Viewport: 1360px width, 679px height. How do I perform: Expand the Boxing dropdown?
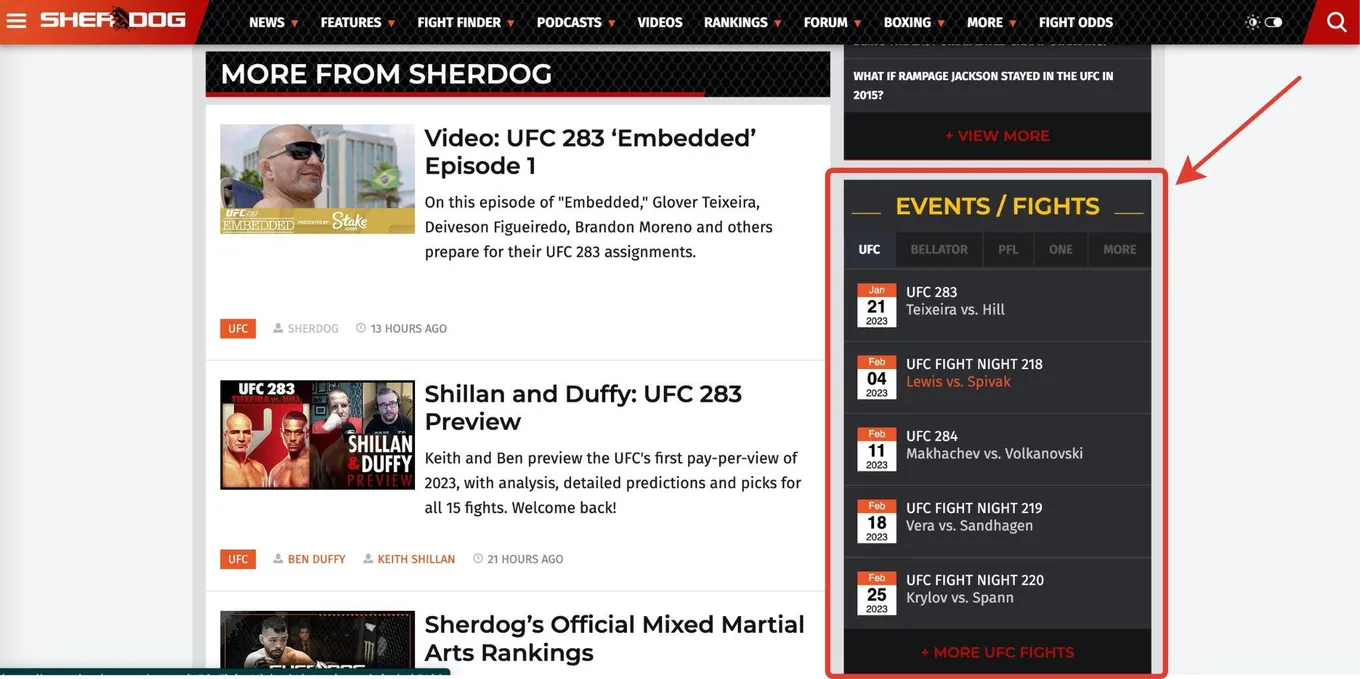[914, 22]
